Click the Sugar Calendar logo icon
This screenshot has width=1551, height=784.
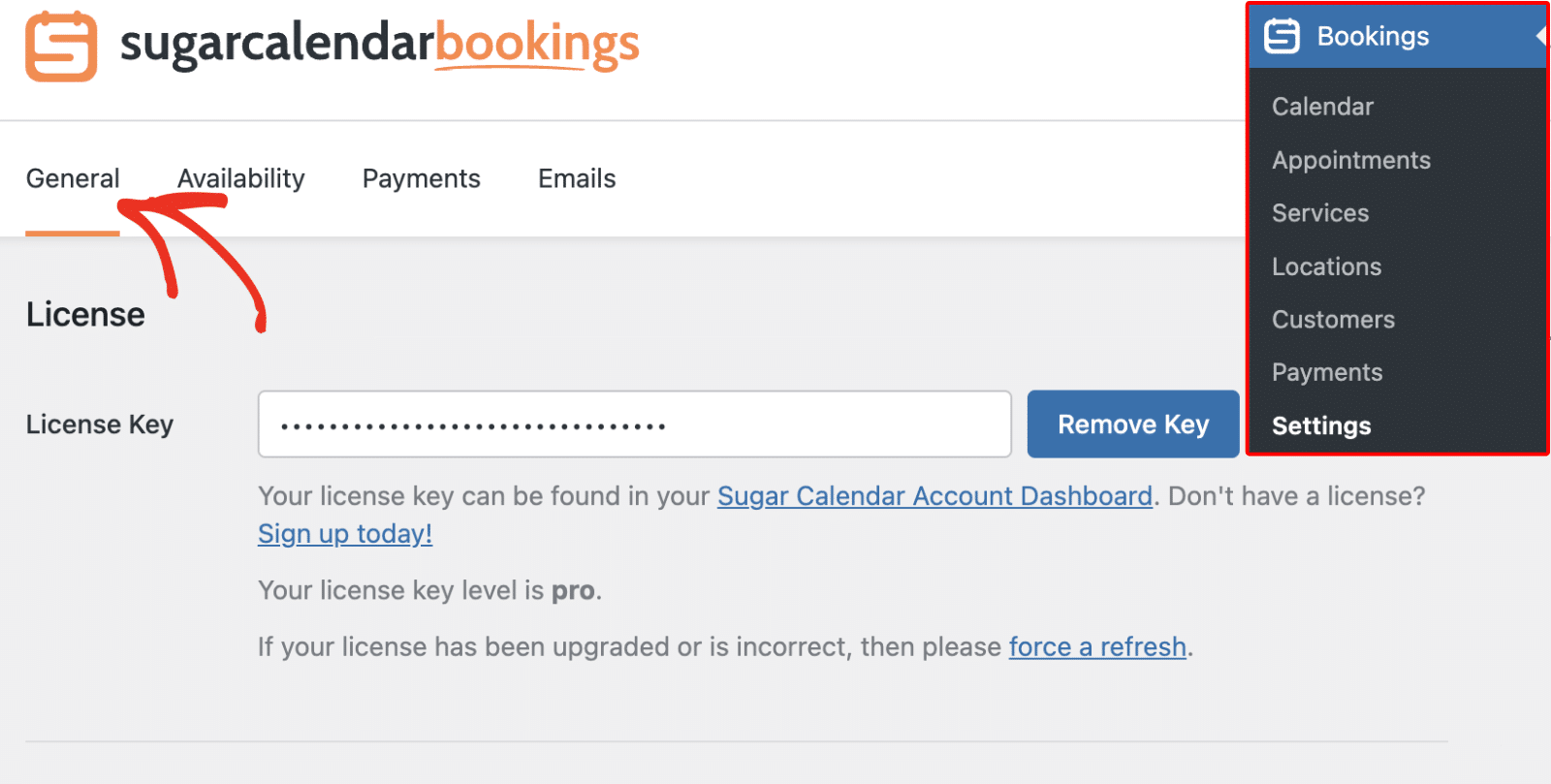pyautogui.click(x=60, y=46)
